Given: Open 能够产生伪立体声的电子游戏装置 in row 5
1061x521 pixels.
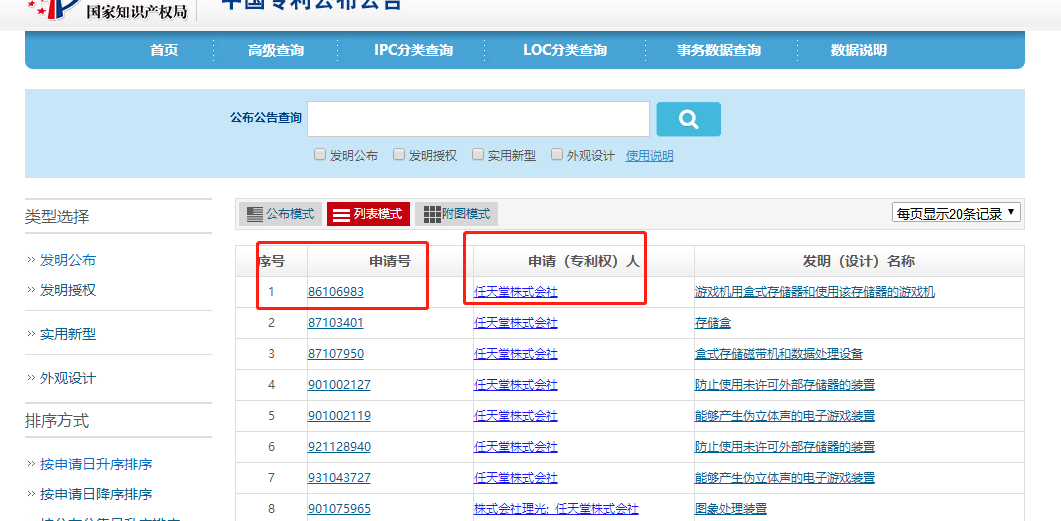Looking at the screenshot, I should 785,416.
